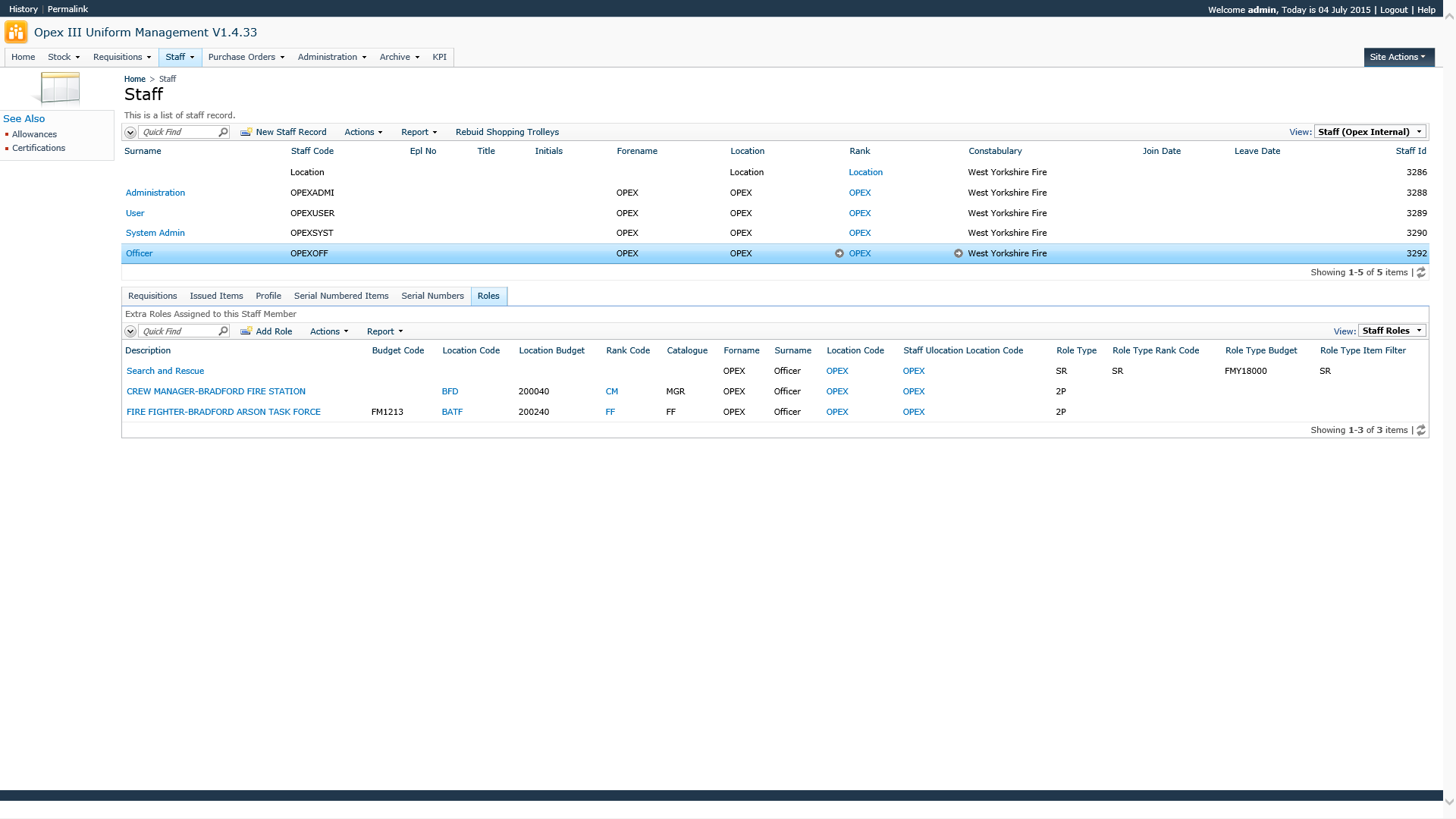Switch to the Serial Numbers tab

click(432, 296)
